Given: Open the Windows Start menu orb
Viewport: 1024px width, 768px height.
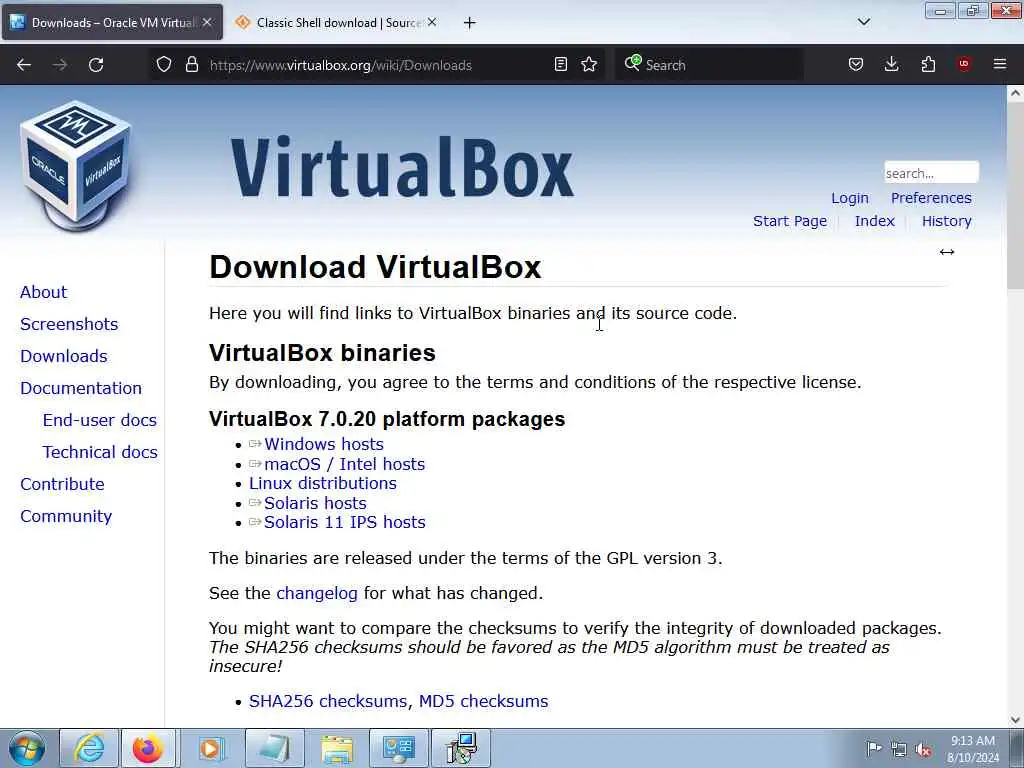Looking at the screenshot, I should [x=27, y=748].
